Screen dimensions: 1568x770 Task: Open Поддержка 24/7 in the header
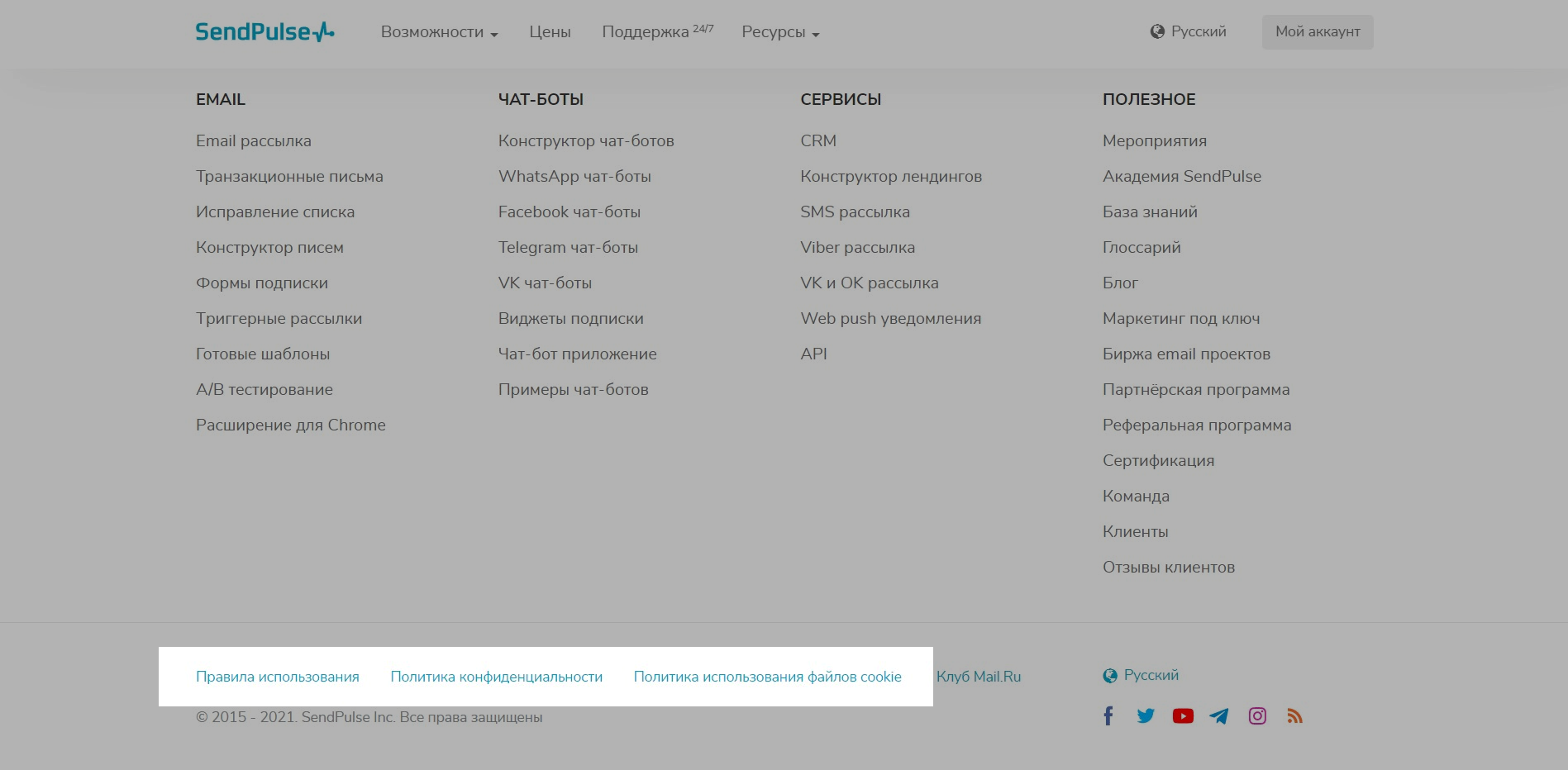pyautogui.click(x=657, y=31)
